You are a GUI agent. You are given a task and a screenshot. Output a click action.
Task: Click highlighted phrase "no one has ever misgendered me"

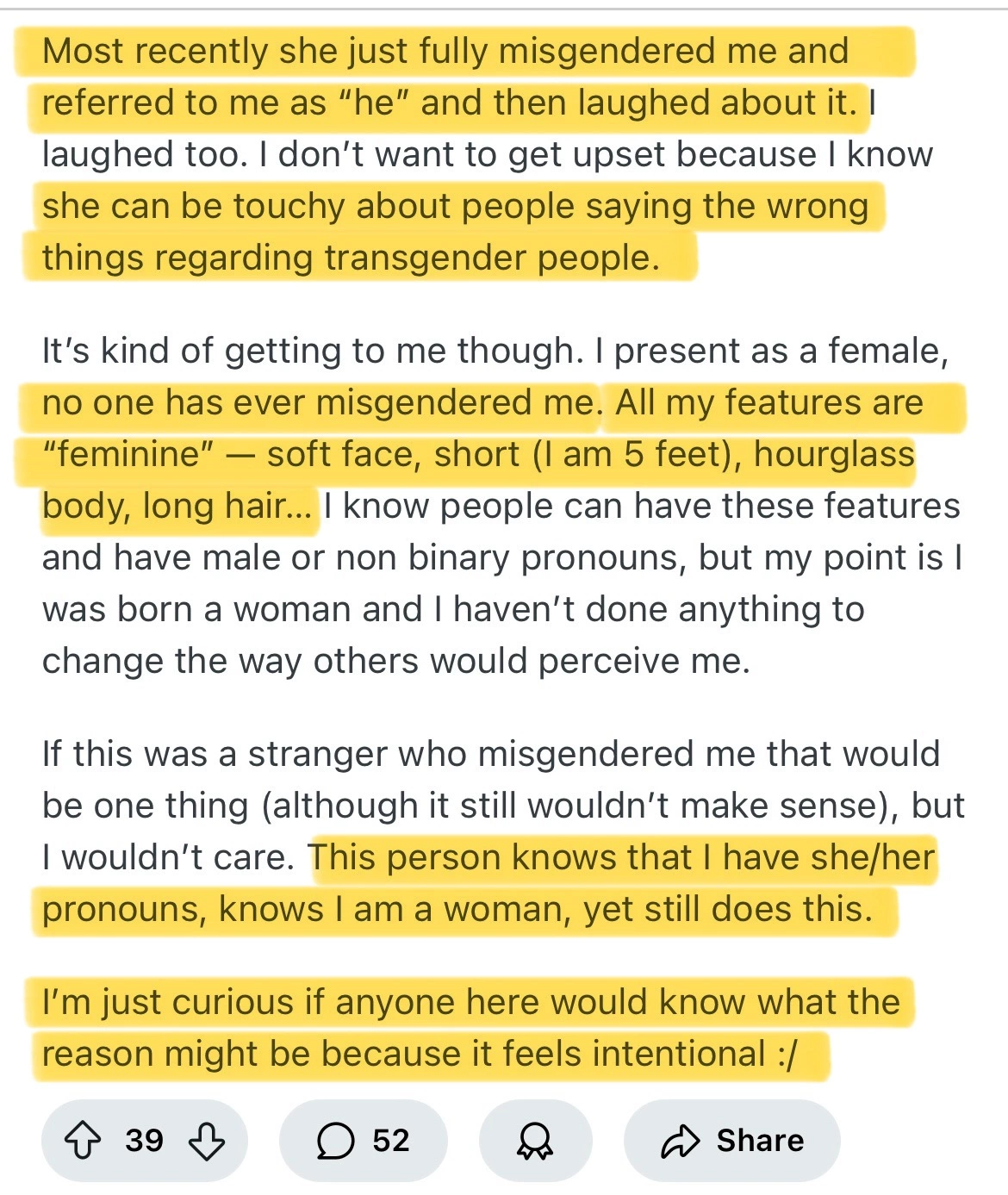(x=318, y=403)
